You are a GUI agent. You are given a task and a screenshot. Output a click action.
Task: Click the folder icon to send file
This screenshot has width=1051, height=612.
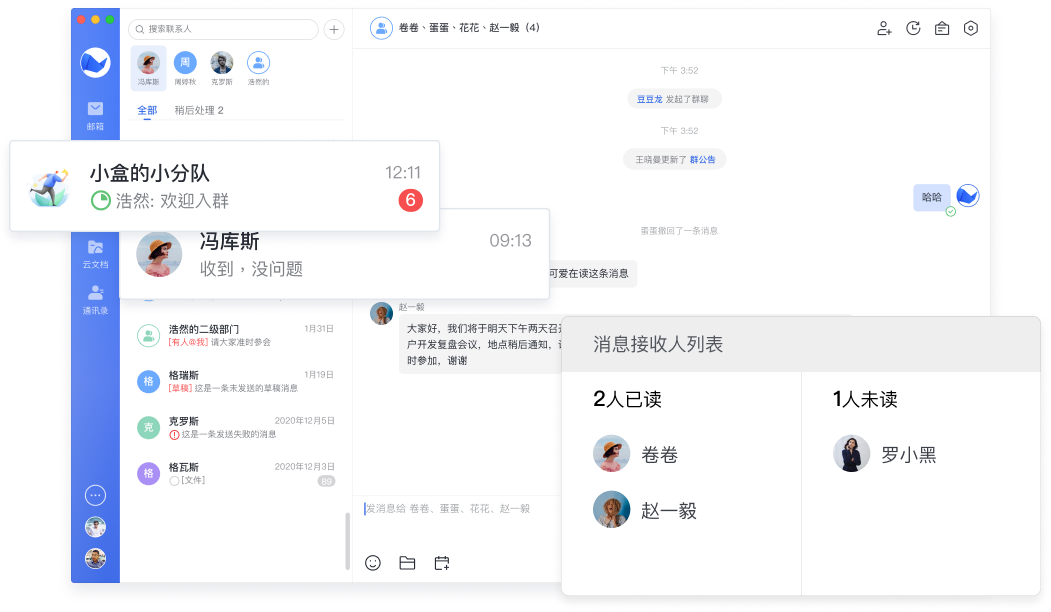coord(407,563)
